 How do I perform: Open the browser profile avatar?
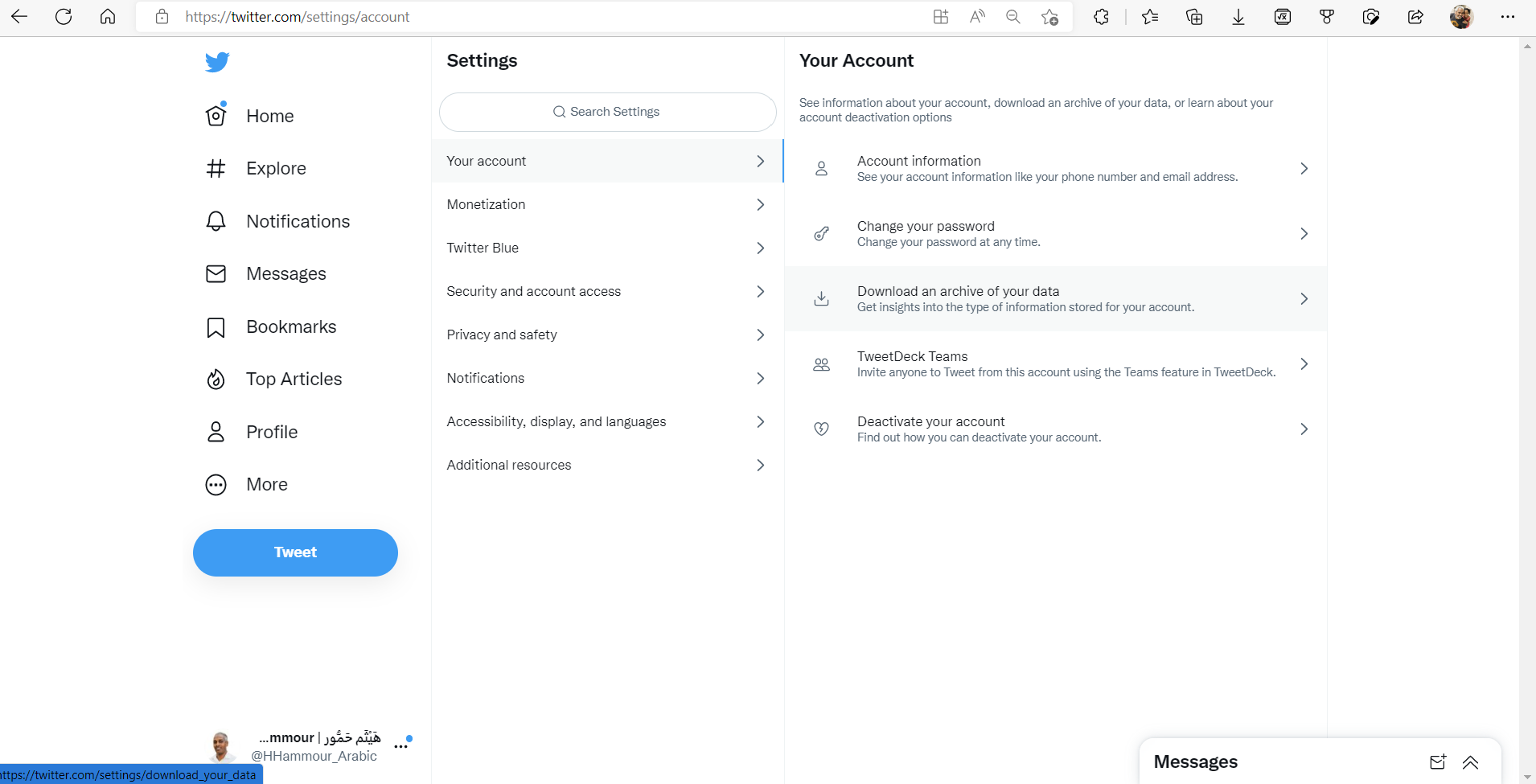point(1461,17)
